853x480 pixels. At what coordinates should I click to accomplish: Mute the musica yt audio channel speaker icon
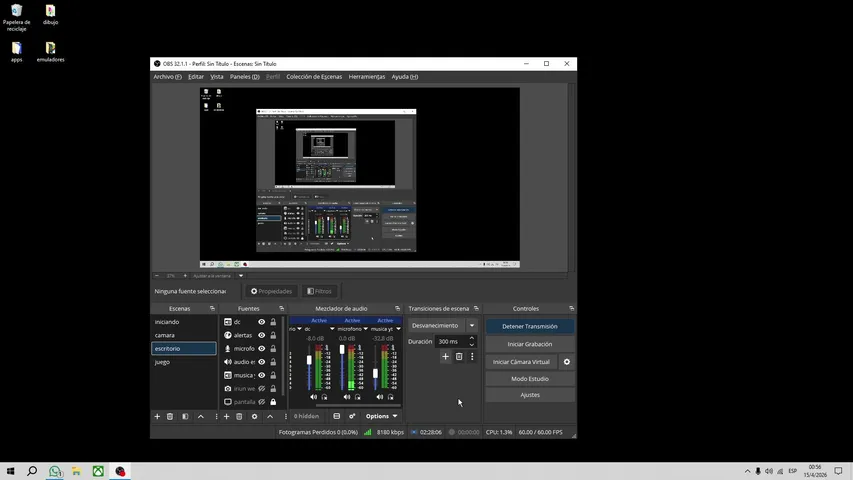(379, 397)
